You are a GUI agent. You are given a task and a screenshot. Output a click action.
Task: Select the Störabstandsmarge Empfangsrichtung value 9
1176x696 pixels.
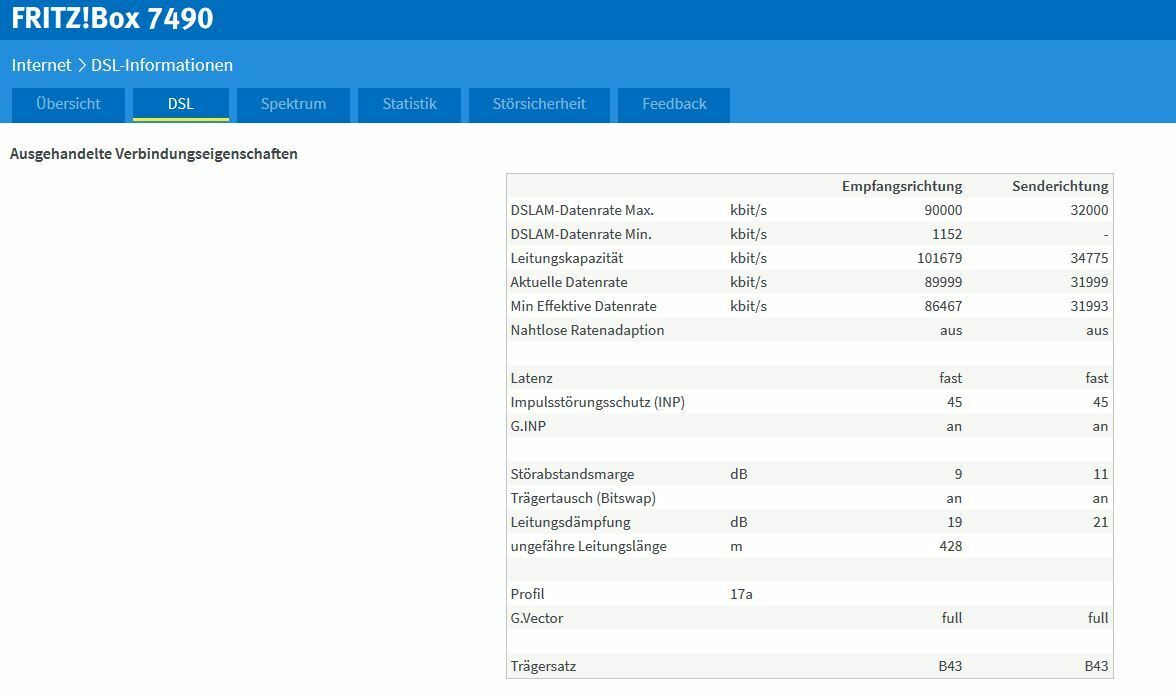pyautogui.click(x=958, y=474)
